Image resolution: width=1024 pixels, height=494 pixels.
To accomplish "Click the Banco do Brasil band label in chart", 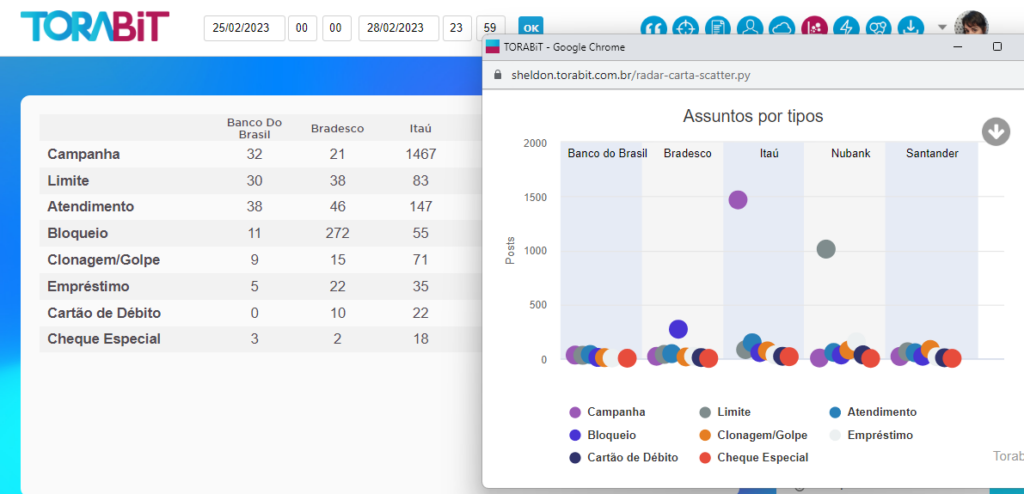I will tap(607, 154).
